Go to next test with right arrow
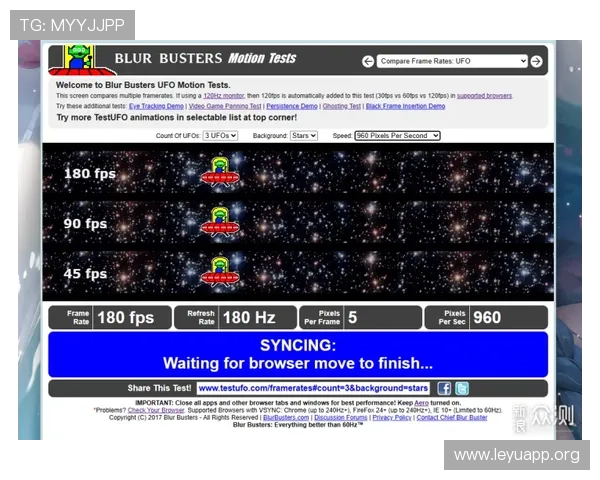 coord(537,61)
